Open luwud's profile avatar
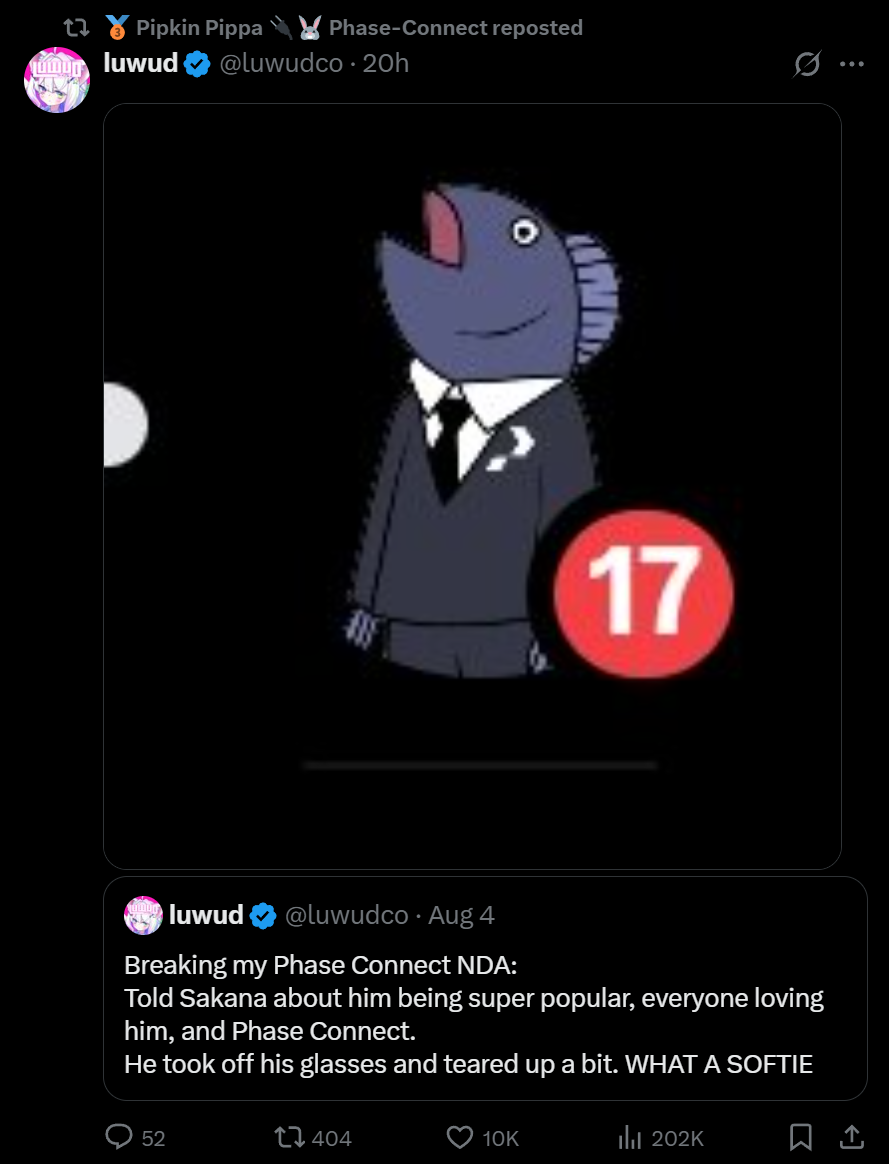The image size is (889, 1164). 57,80
